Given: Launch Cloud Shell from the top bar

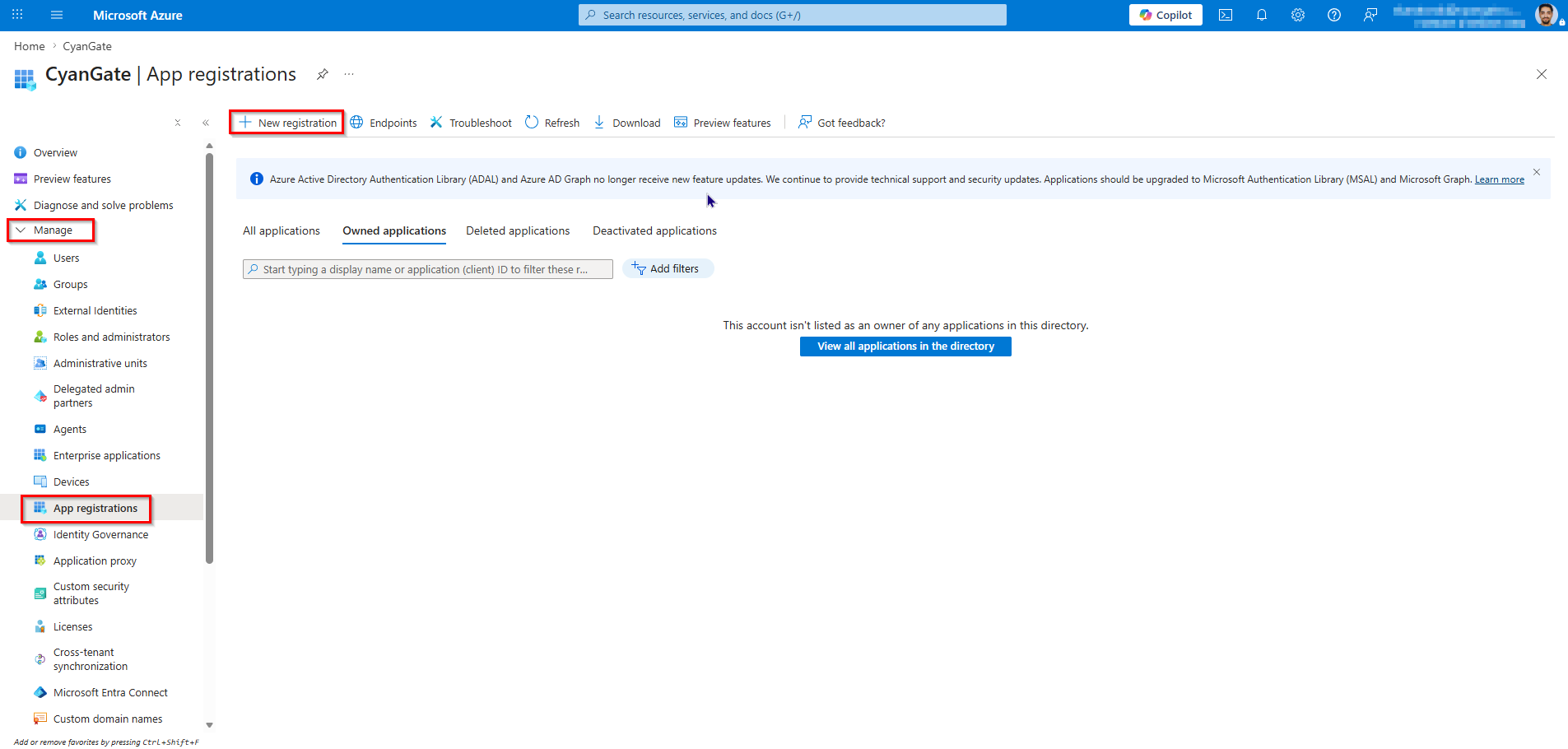Looking at the screenshot, I should pos(1226,15).
